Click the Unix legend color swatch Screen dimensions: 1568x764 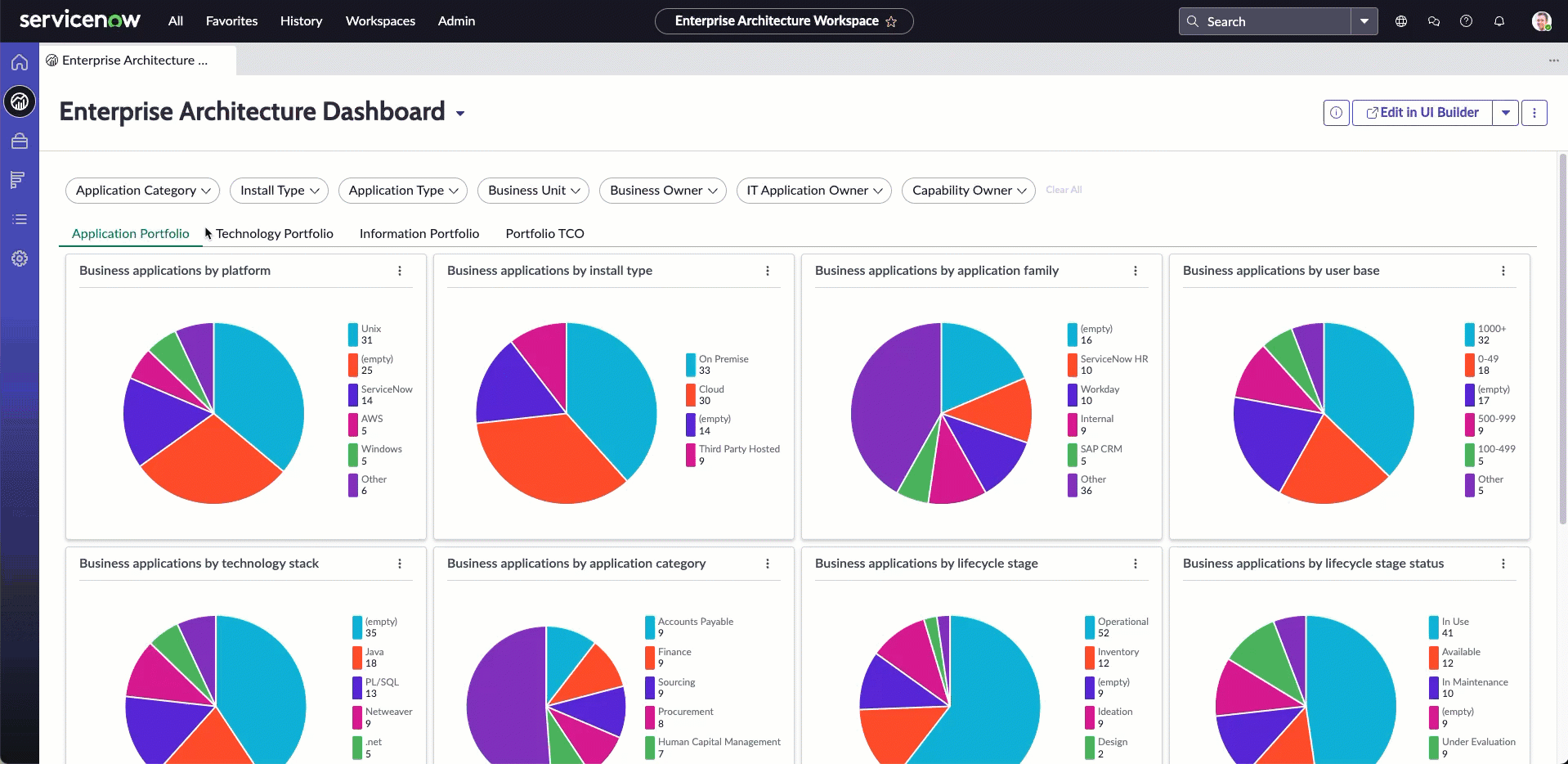point(353,335)
